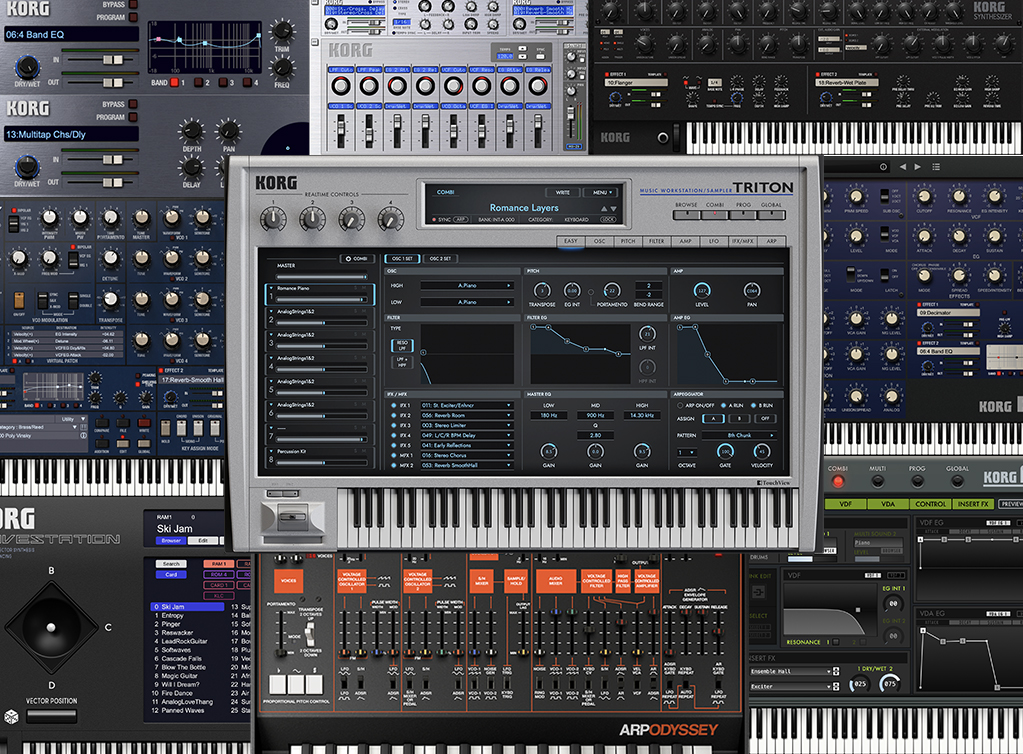Toggle BYPASS on Multitap Chs/Dly effect

[x=133, y=104]
